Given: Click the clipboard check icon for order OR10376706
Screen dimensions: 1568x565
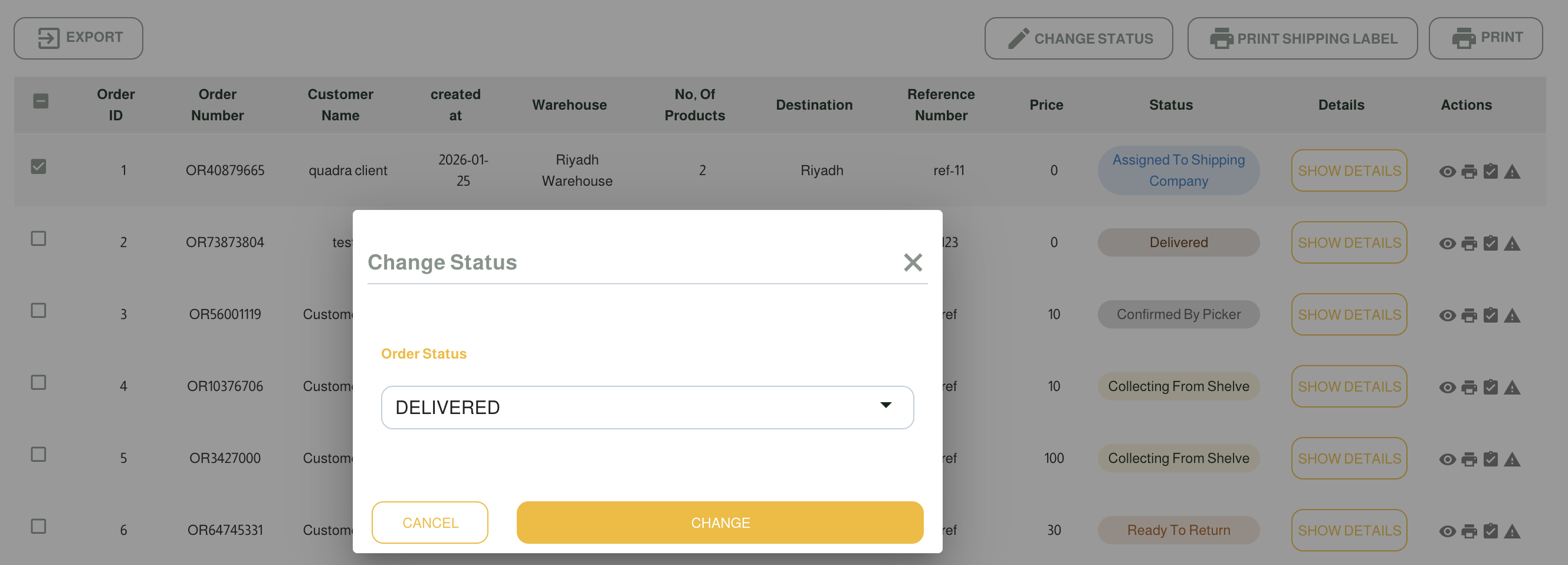Looking at the screenshot, I should tap(1490, 387).
